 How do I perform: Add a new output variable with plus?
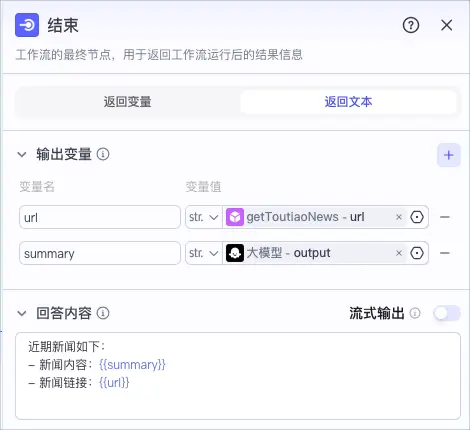(x=449, y=155)
